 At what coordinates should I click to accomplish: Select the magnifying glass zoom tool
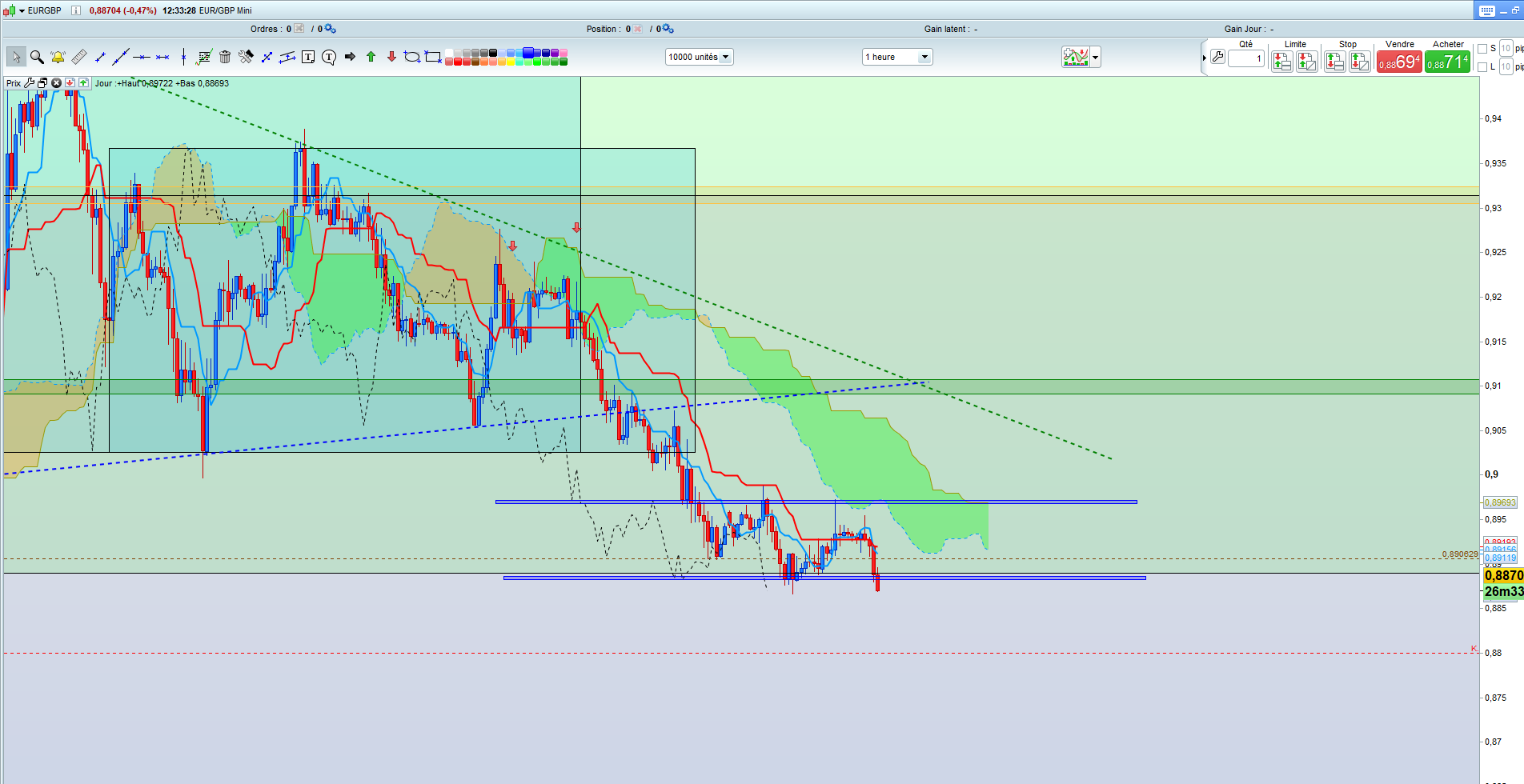click(x=37, y=57)
